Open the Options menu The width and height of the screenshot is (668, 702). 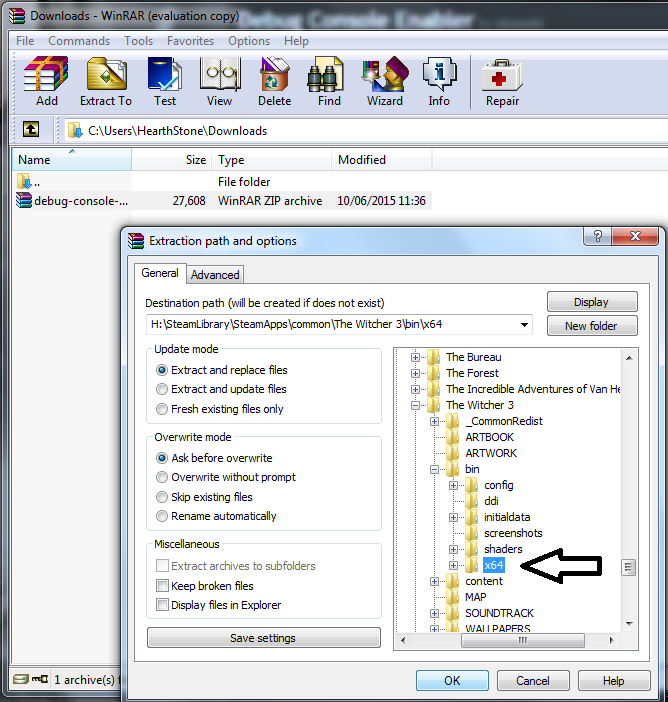(x=249, y=41)
